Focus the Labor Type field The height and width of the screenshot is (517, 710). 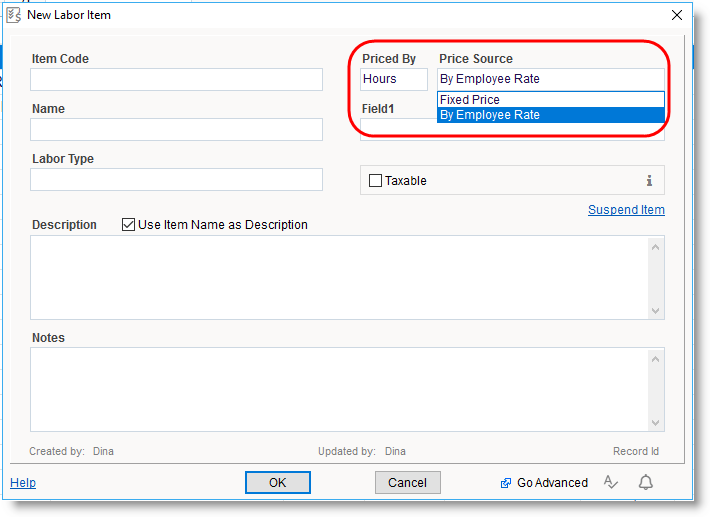click(x=176, y=180)
